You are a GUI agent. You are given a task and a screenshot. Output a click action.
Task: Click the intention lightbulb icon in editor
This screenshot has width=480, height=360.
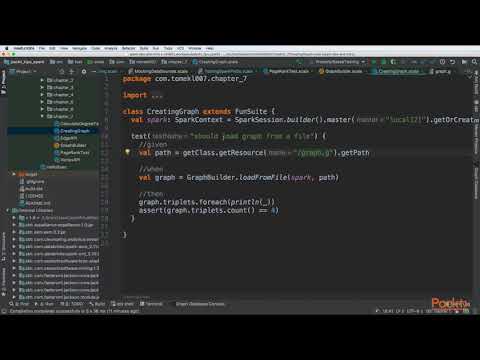(127, 152)
